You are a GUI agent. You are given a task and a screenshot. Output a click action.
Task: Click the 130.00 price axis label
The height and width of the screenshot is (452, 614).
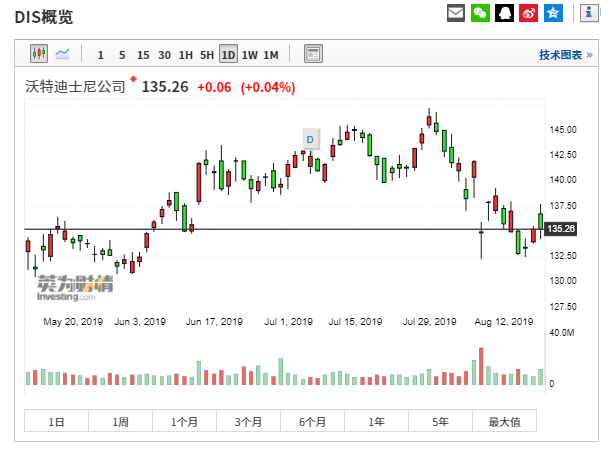[x=563, y=281]
